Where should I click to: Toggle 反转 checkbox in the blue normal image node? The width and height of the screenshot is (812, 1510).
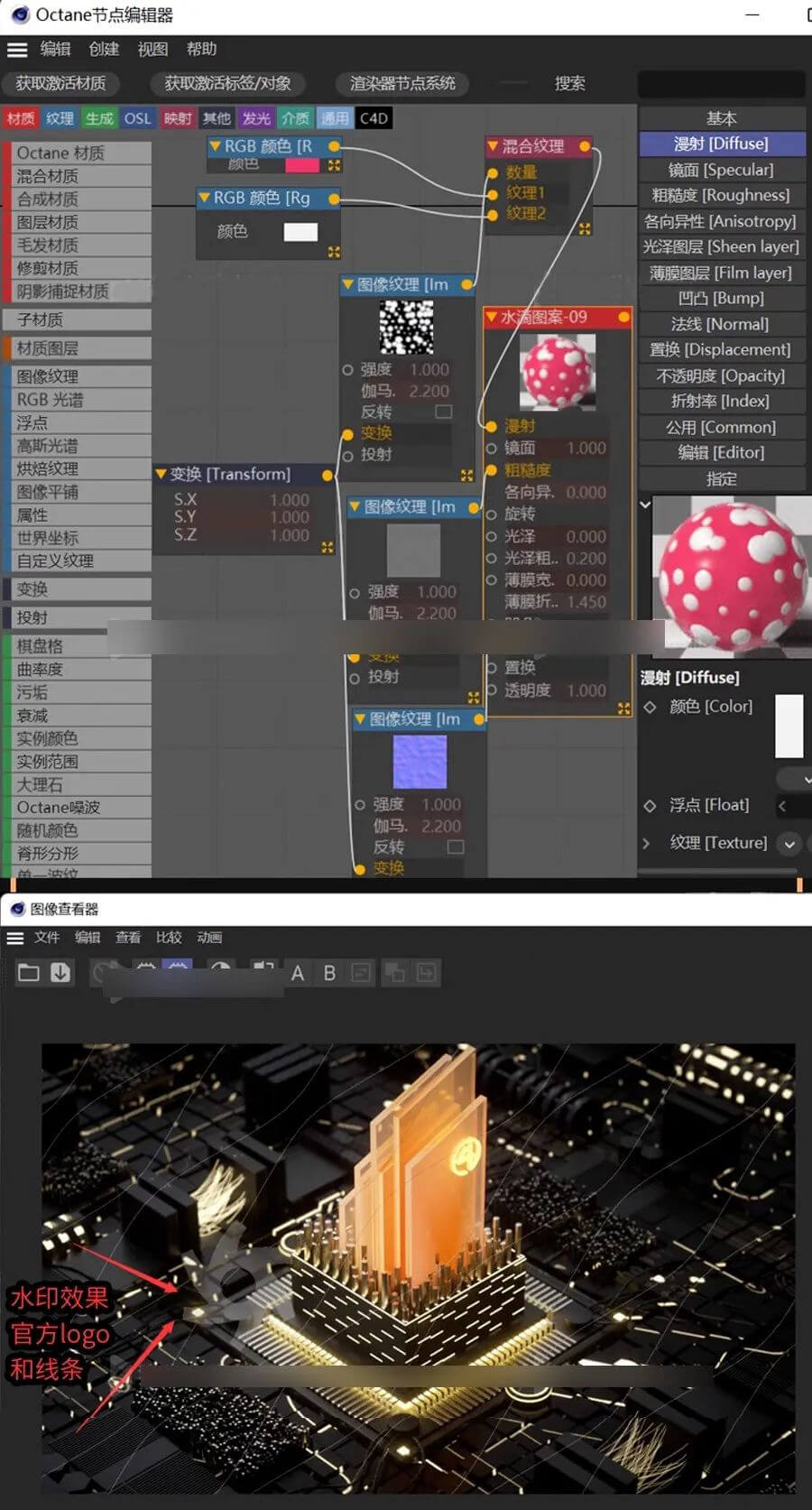point(456,847)
